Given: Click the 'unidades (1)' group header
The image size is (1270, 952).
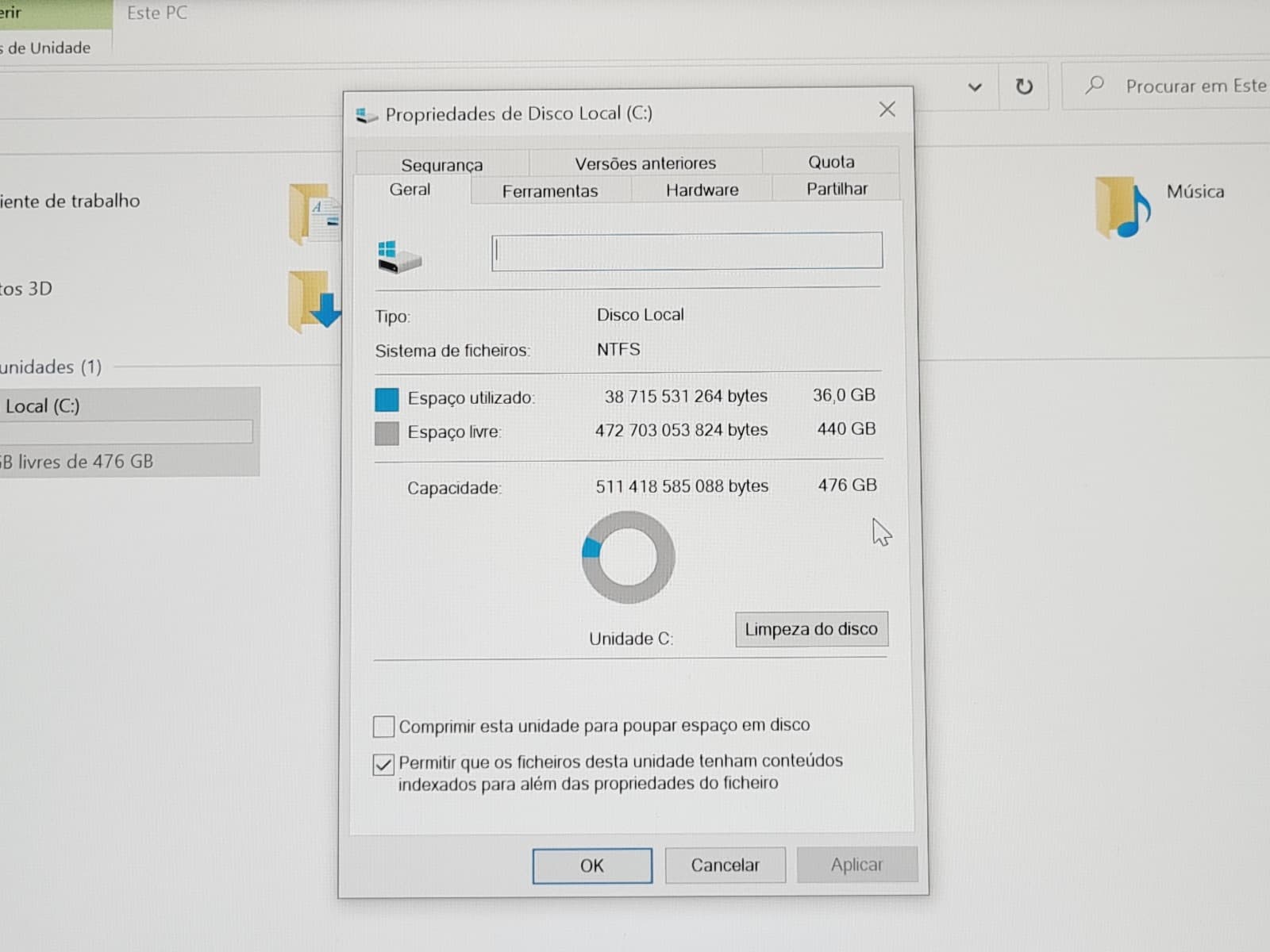Looking at the screenshot, I should point(51,367).
